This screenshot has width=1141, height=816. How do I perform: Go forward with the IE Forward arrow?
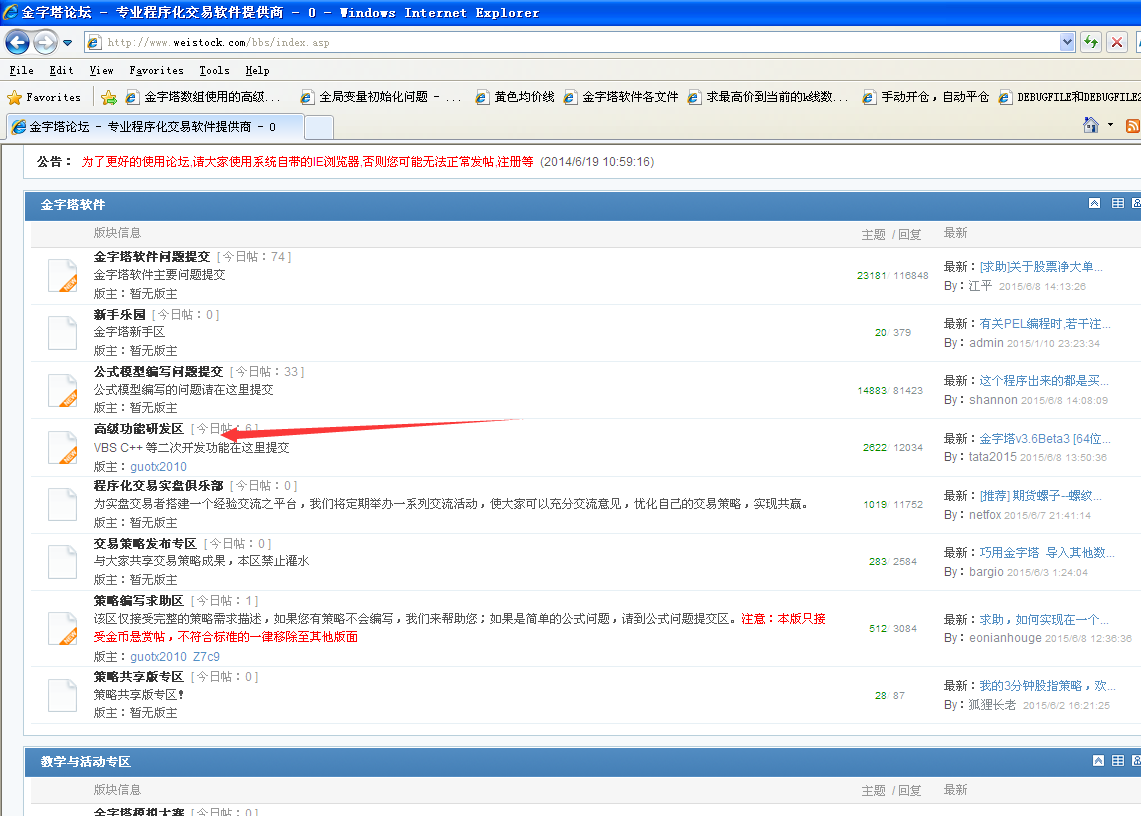[x=45, y=42]
